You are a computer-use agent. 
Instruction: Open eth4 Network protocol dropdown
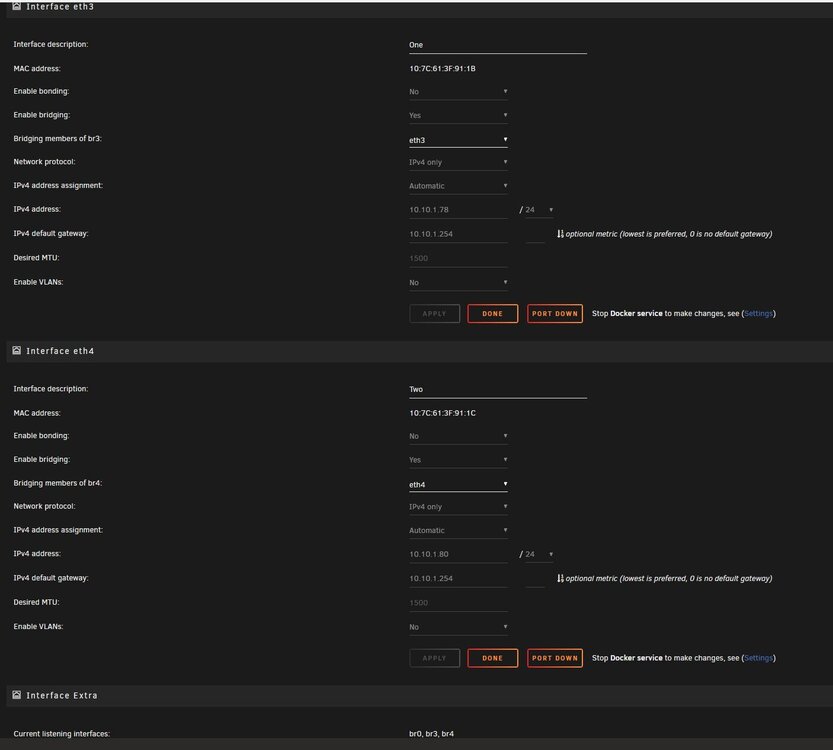pyautogui.click(x=458, y=507)
